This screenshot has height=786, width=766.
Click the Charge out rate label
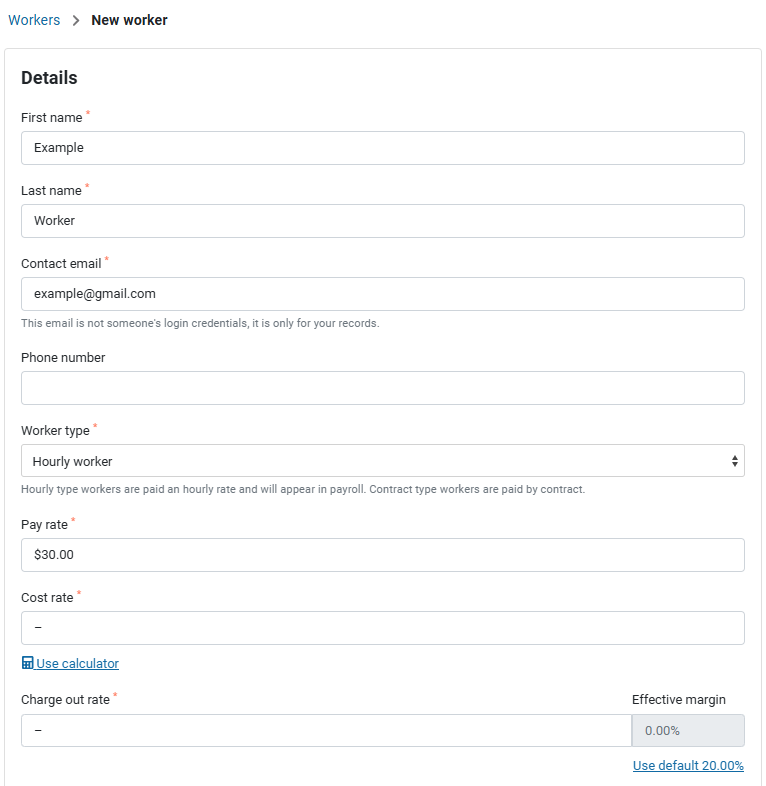pos(65,700)
